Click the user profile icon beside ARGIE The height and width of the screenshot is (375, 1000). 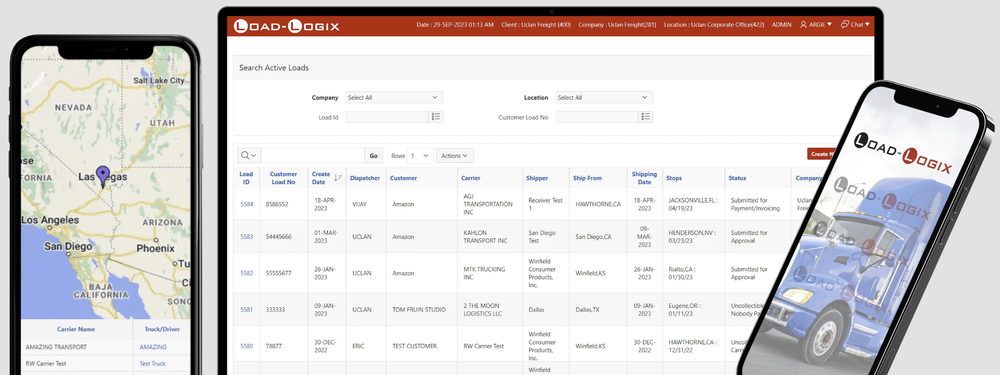804,25
